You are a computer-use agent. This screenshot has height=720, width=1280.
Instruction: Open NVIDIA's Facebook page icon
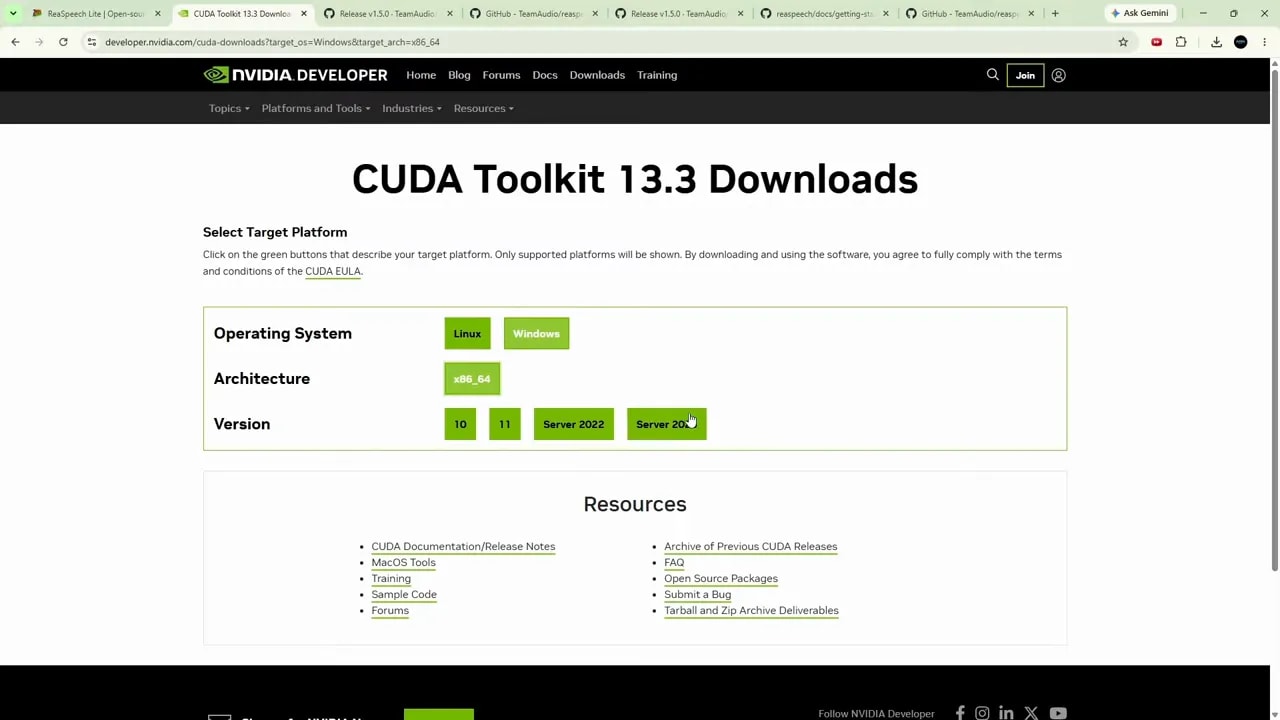coord(960,713)
